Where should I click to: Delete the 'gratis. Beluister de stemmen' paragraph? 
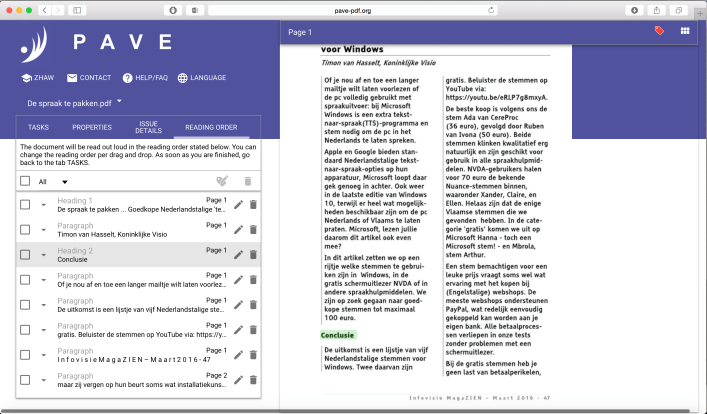253,330
